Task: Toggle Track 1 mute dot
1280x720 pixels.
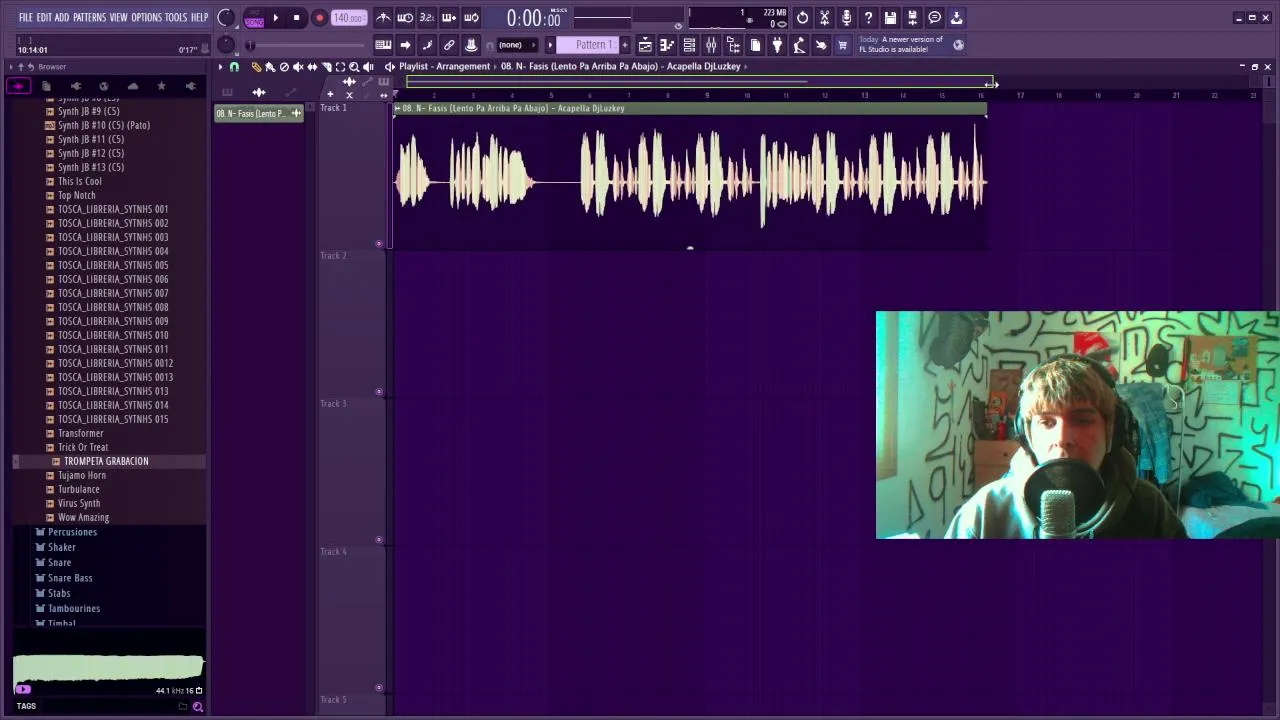Action: pyautogui.click(x=378, y=244)
